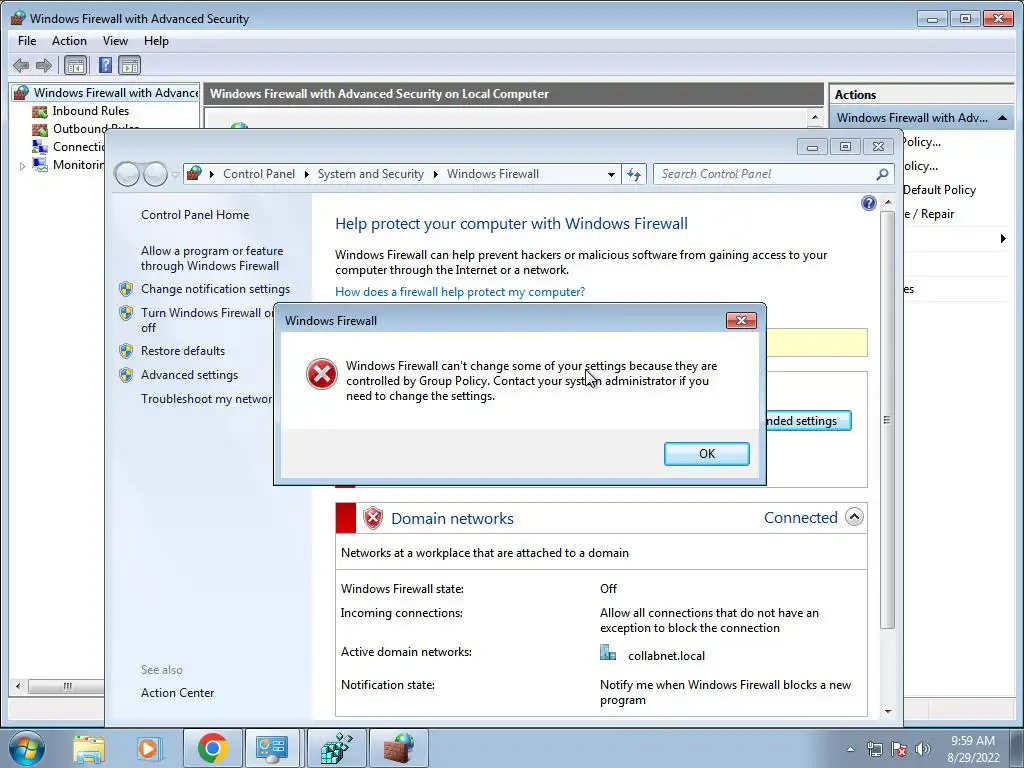Screen dimensions: 1024x768
Task: Launch Google Chrome from the taskbar
Action: pos(212,748)
